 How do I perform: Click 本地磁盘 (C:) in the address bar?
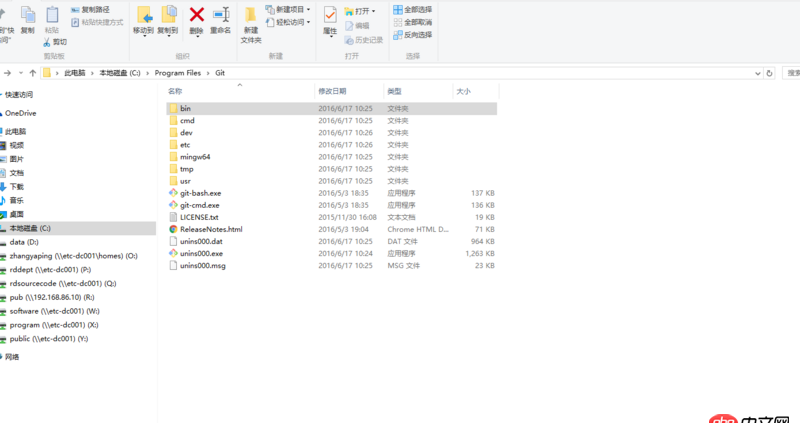[120, 73]
